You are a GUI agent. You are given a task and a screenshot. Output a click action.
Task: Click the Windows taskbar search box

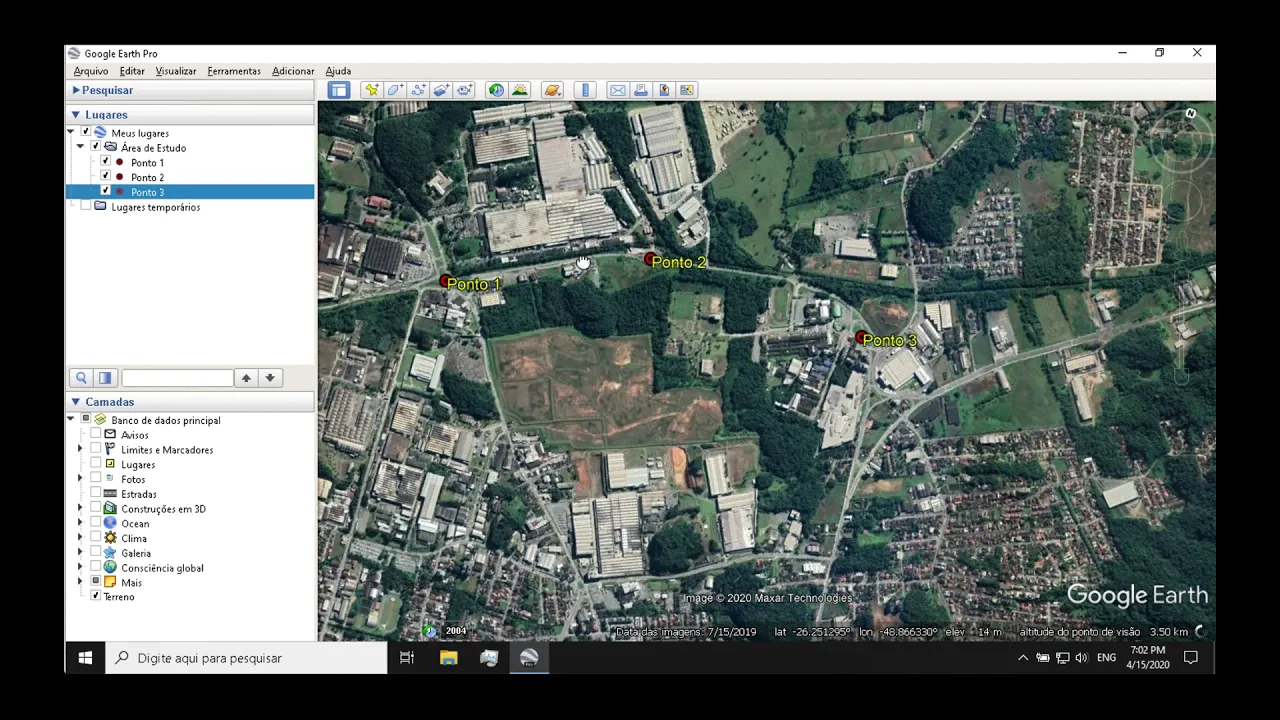coord(247,658)
